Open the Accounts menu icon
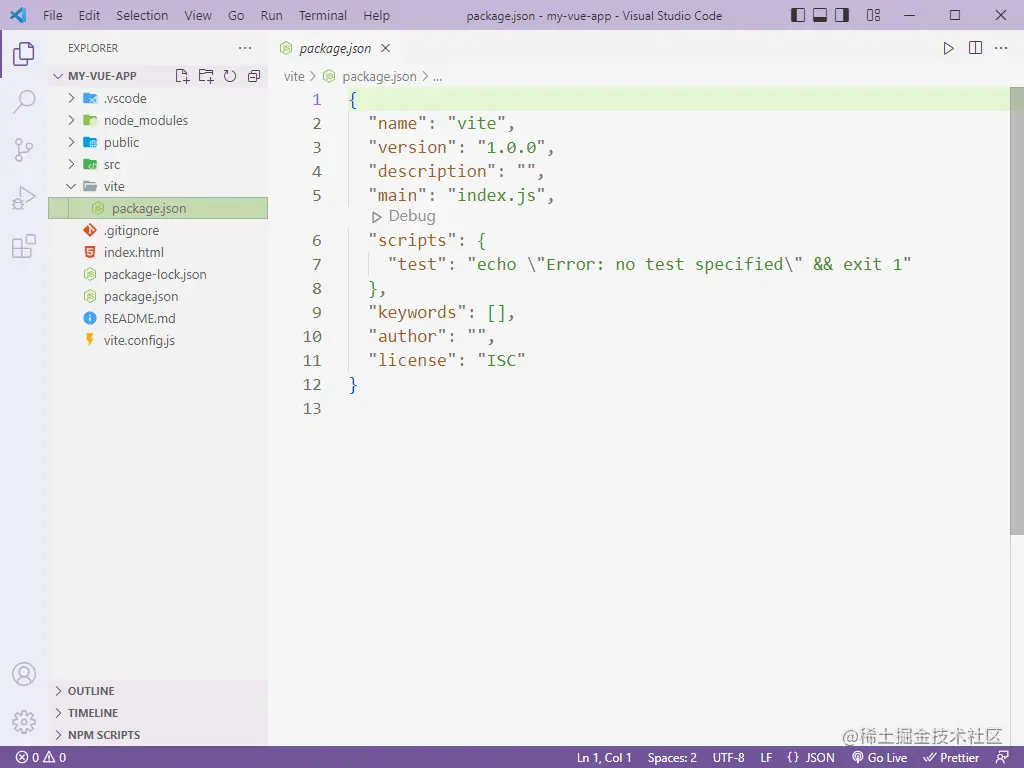Viewport: 1024px width, 768px height. (24, 674)
